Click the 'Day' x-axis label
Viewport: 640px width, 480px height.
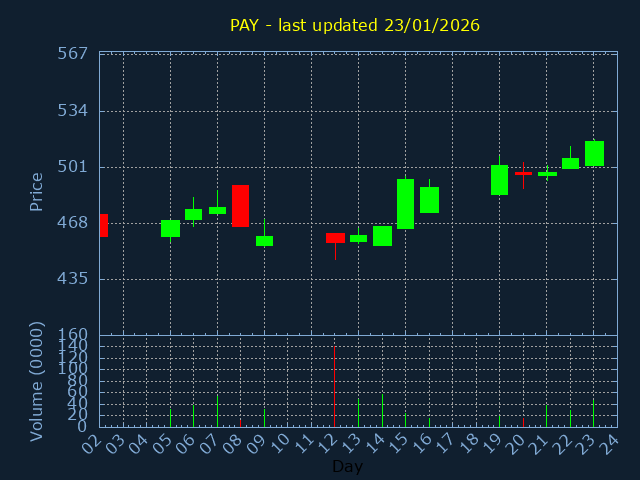tap(347, 466)
